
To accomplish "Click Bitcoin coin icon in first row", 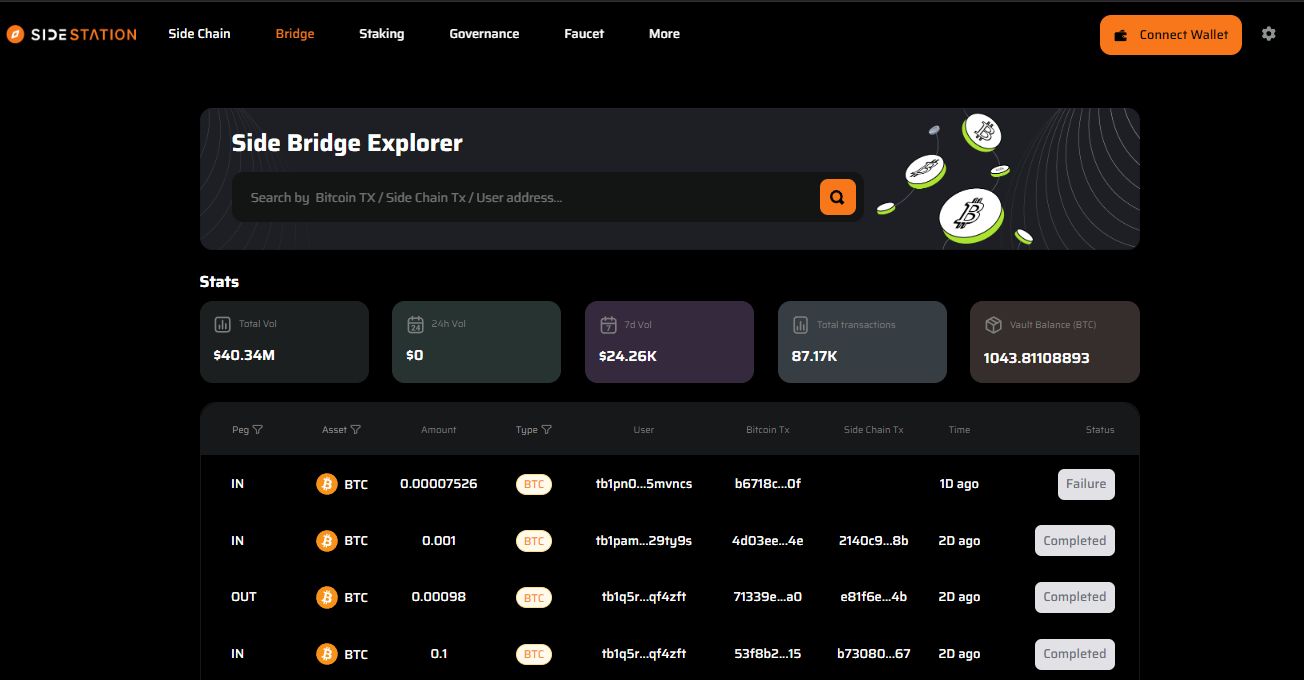I will tap(327, 484).
